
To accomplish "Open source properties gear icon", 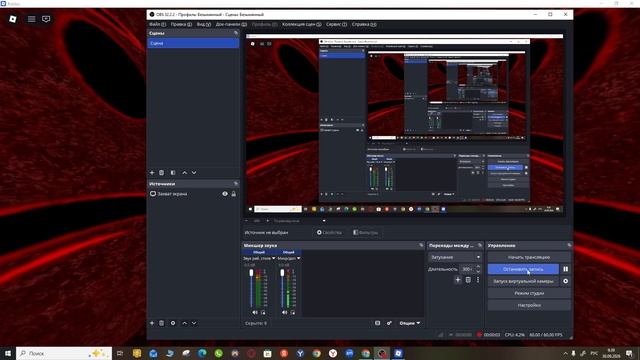I will (173, 323).
